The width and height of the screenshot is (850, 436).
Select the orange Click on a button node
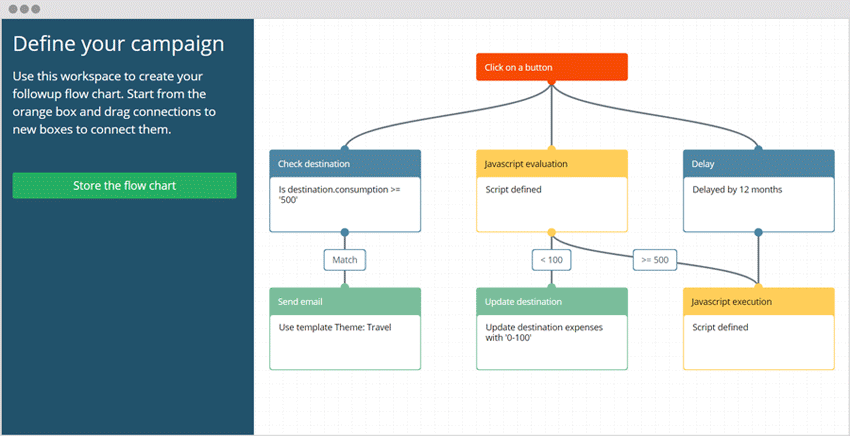(551, 67)
